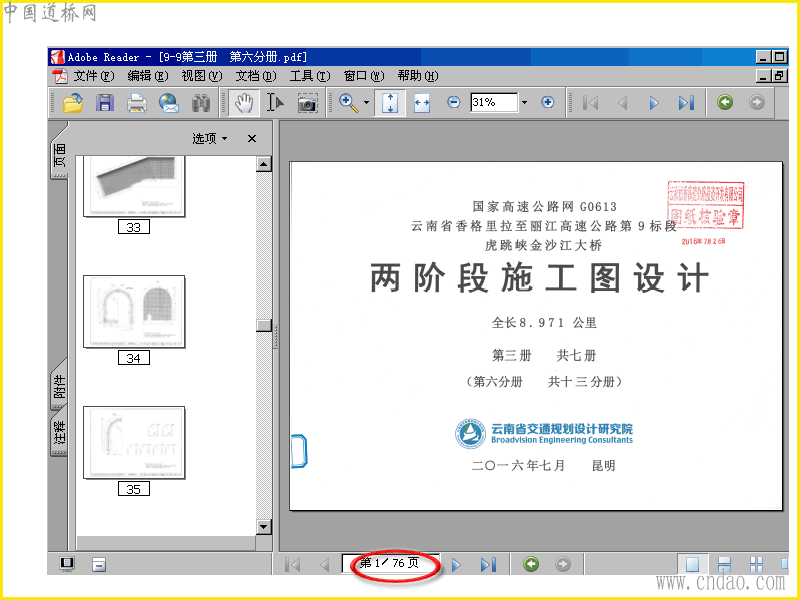The width and height of the screenshot is (800, 600).
Task: Select page 35 thumbnail
Action: pyautogui.click(x=134, y=443)
